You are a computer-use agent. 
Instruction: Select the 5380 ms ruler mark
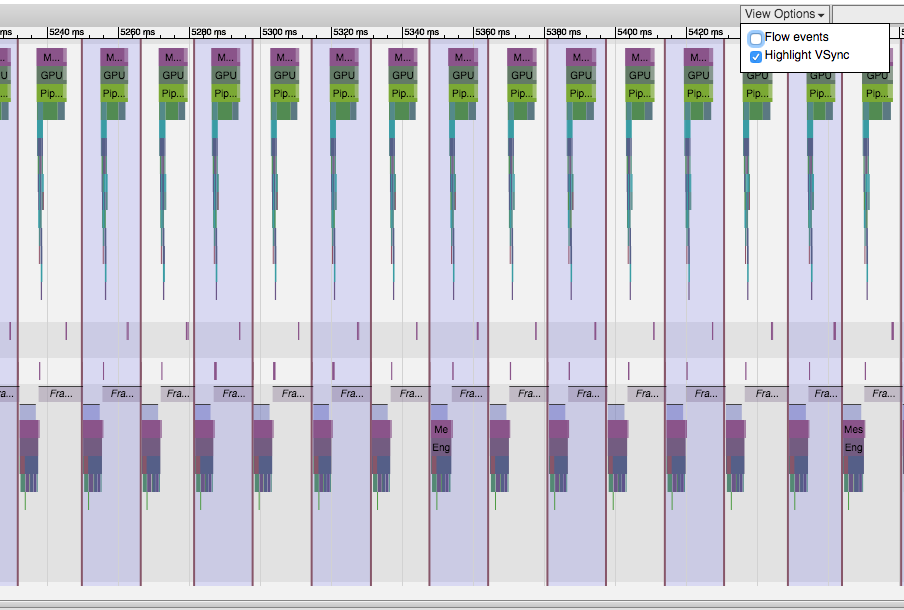point(563,32)
